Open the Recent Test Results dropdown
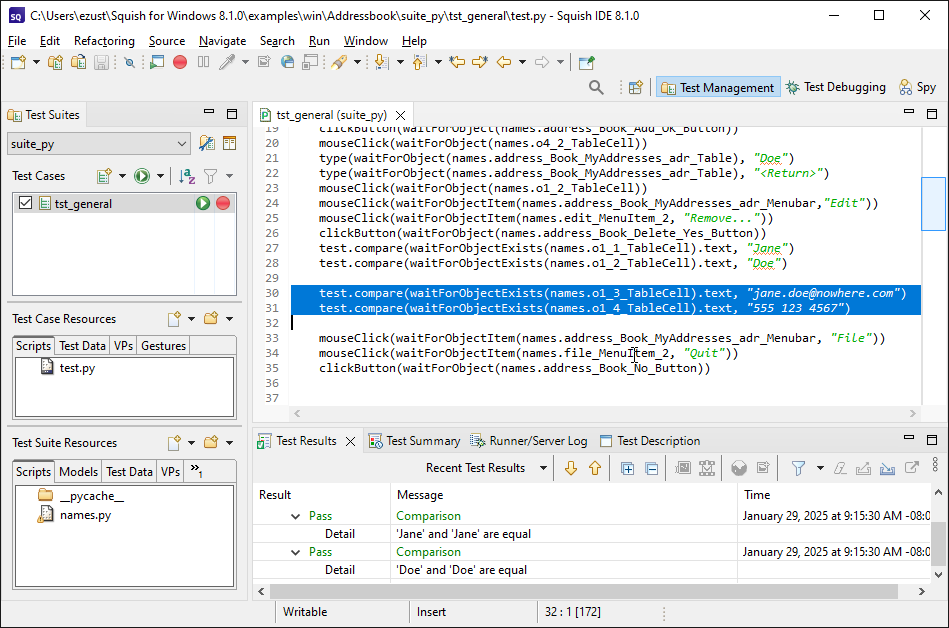The height and width of the screenshot is (628, 949). point(544,468)
